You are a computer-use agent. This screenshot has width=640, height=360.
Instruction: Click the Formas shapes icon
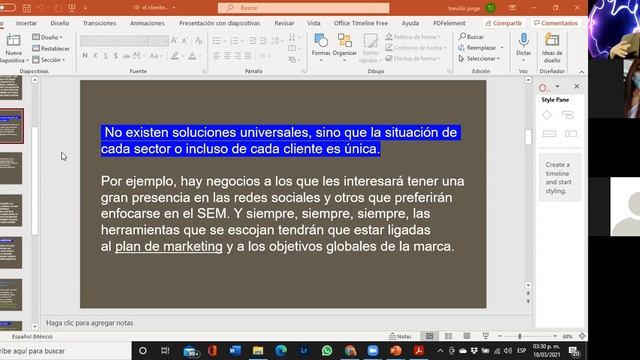pyautogui.click(x=321, y=41)
